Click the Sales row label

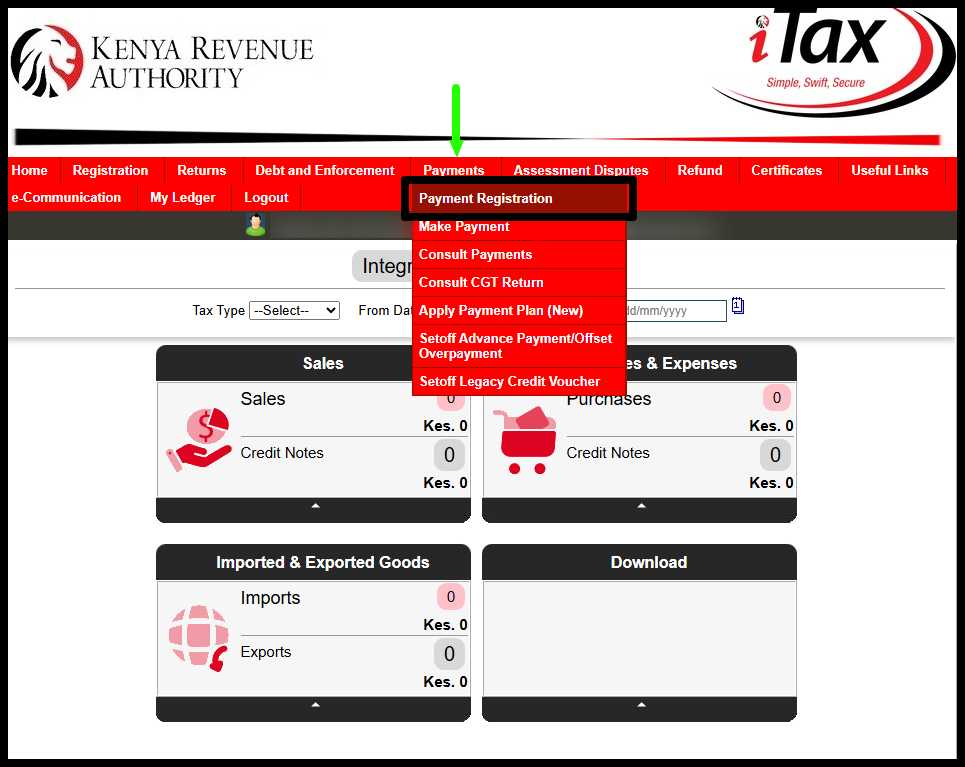click(x=263, y=399)
